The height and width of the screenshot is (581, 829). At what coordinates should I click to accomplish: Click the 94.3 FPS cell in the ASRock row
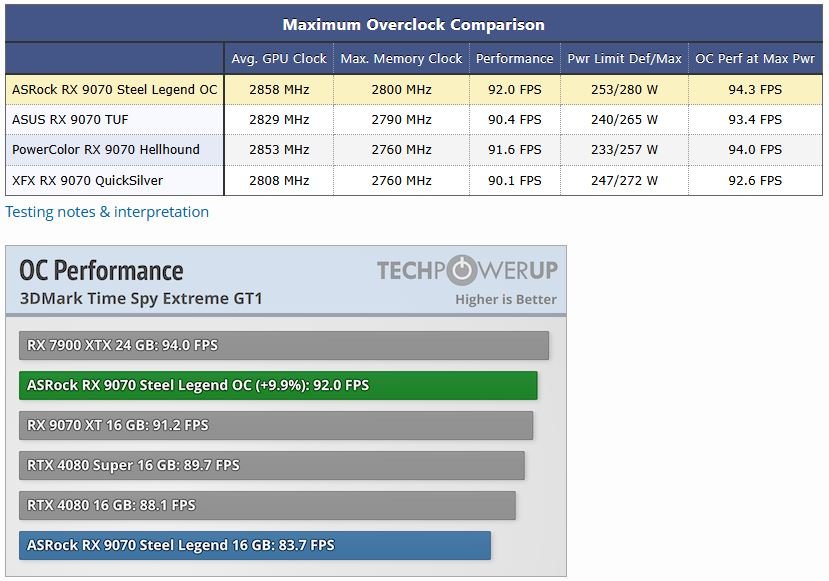[755, 89]
